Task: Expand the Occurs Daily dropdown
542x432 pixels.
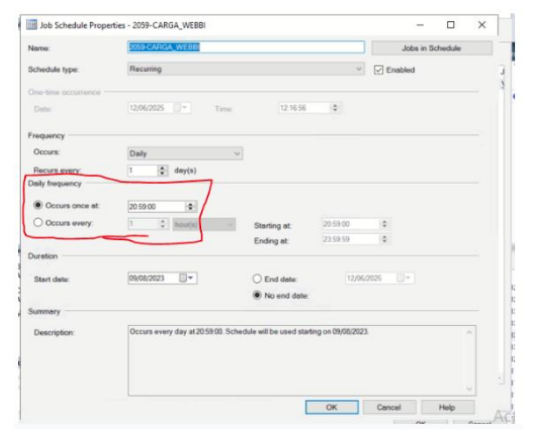Action: point(185,153)
